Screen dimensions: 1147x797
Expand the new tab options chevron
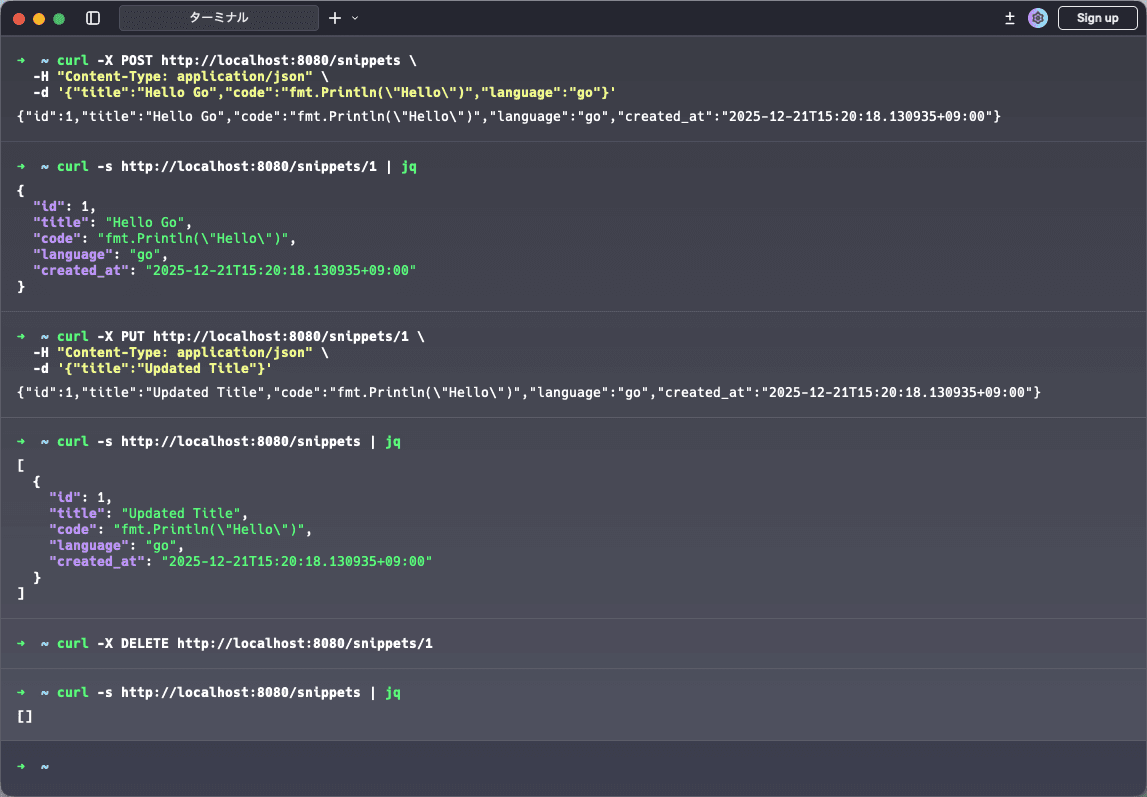click(355, 18)
